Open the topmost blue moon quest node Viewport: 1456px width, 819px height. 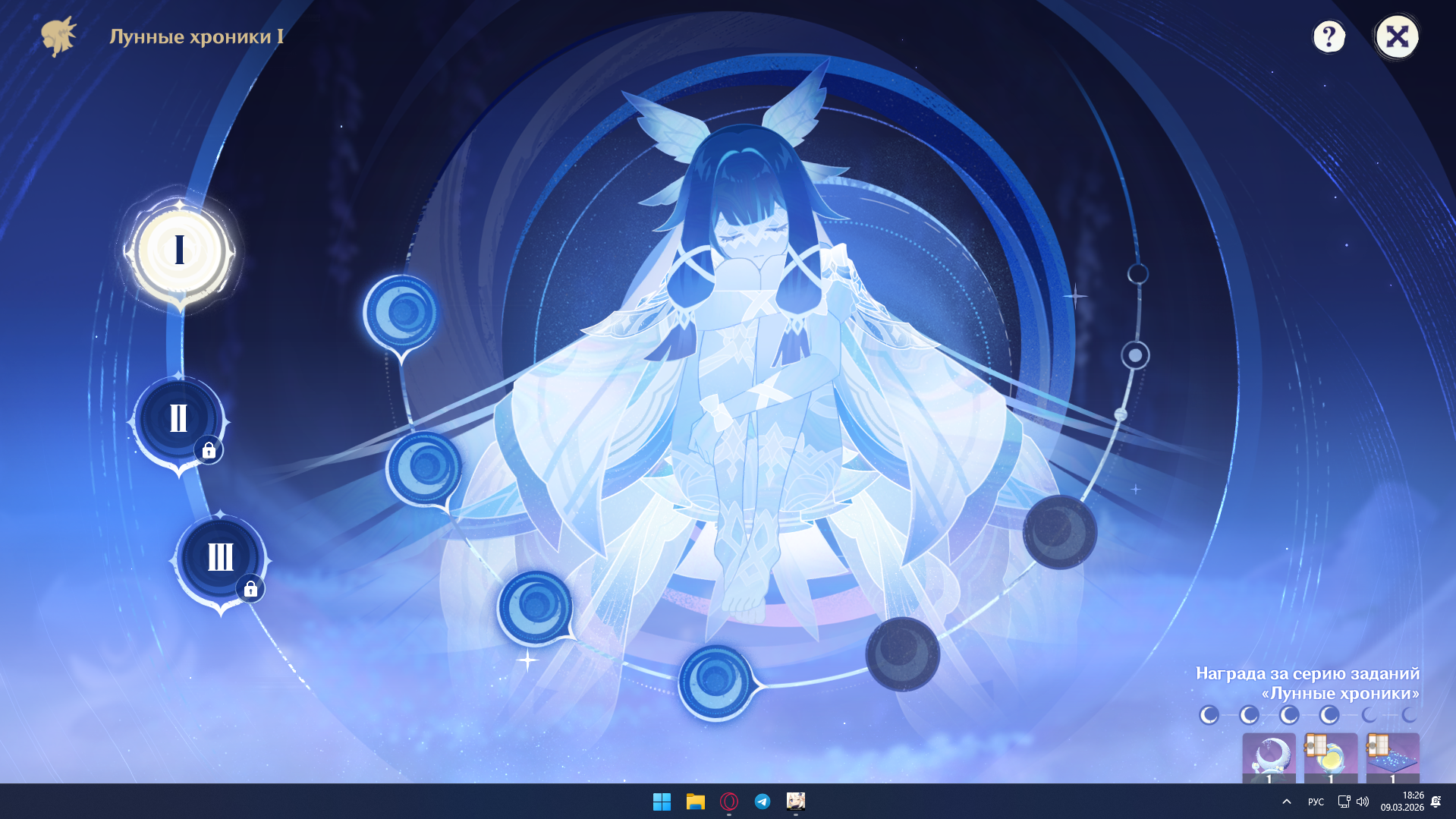click(401, 314)
